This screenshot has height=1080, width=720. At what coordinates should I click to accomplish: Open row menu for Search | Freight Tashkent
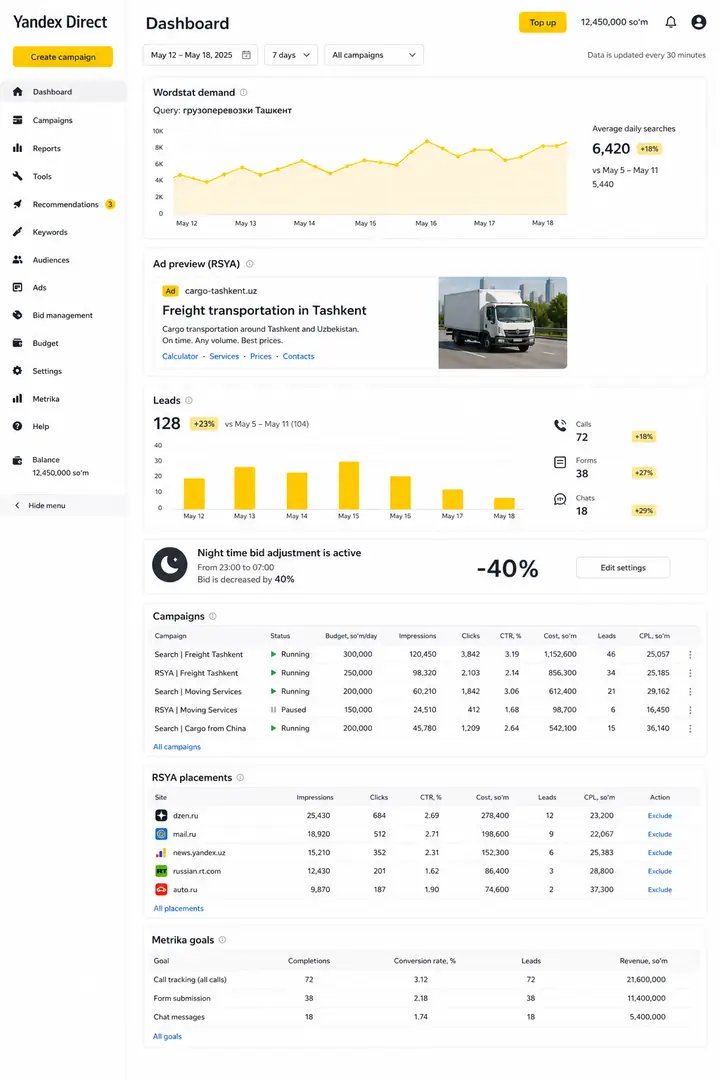point(690,654)
